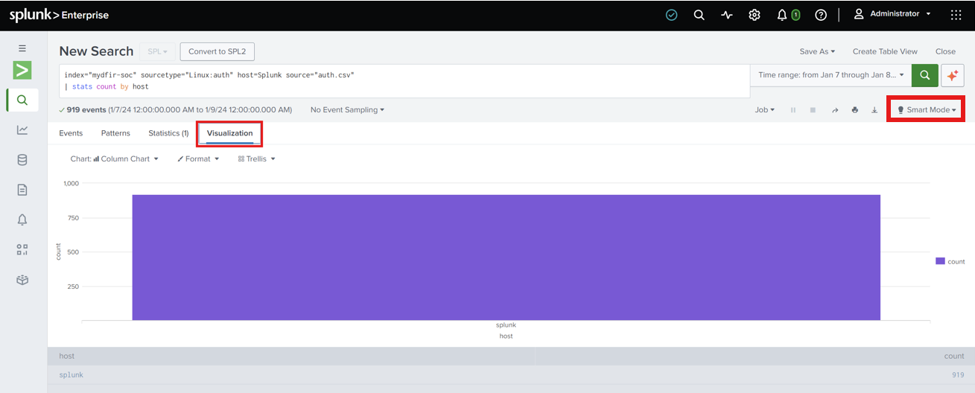Share the search job

coord(835,110)
